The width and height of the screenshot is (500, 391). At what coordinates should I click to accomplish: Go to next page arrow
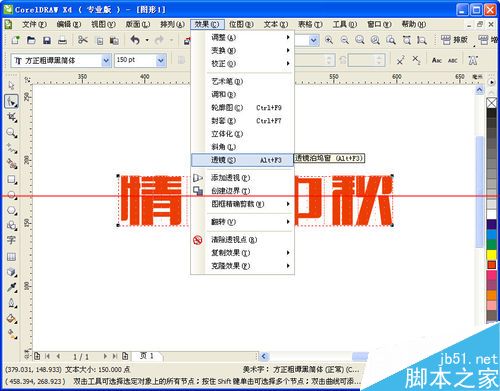point(105,356)
